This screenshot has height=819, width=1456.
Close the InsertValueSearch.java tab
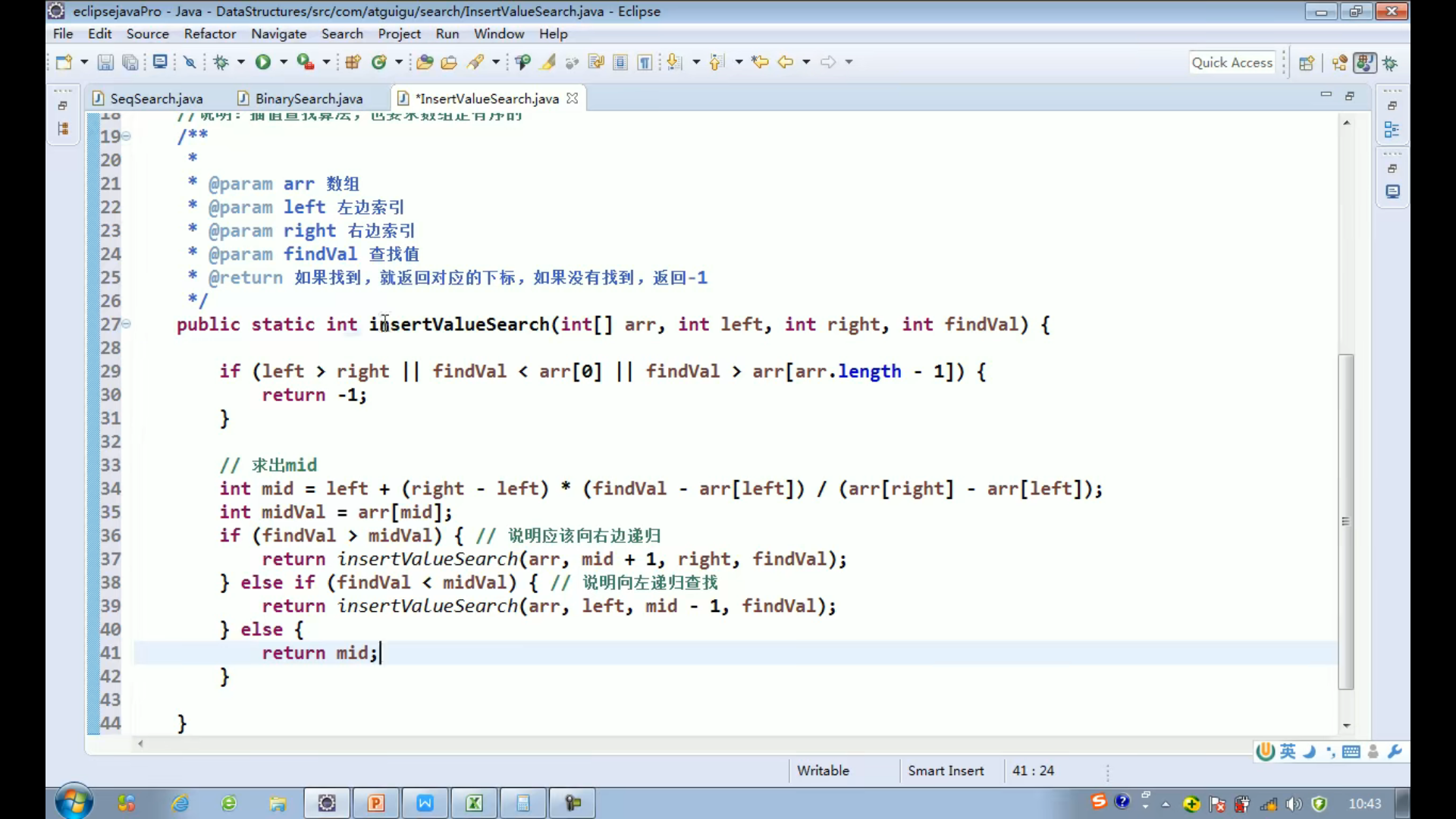(573, 99)
